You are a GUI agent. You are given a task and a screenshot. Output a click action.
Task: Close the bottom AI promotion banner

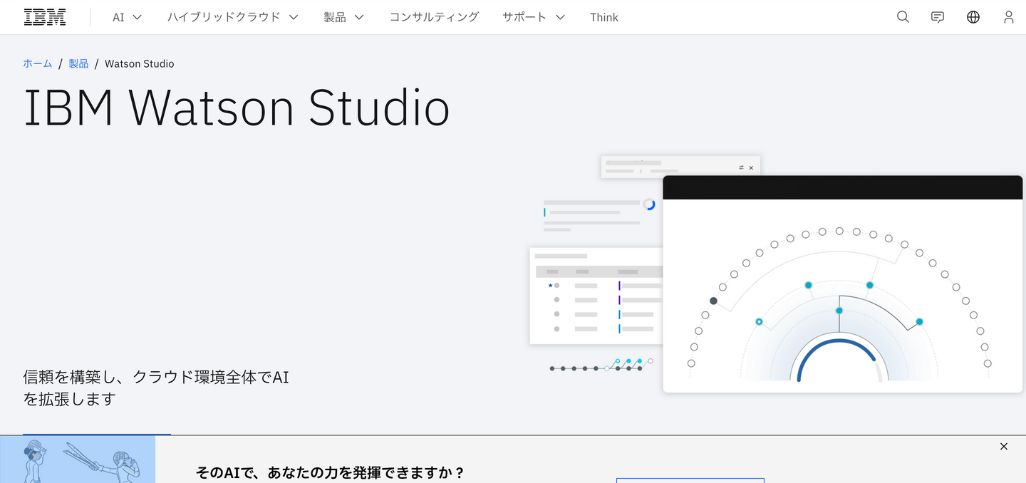point(1004,446)
